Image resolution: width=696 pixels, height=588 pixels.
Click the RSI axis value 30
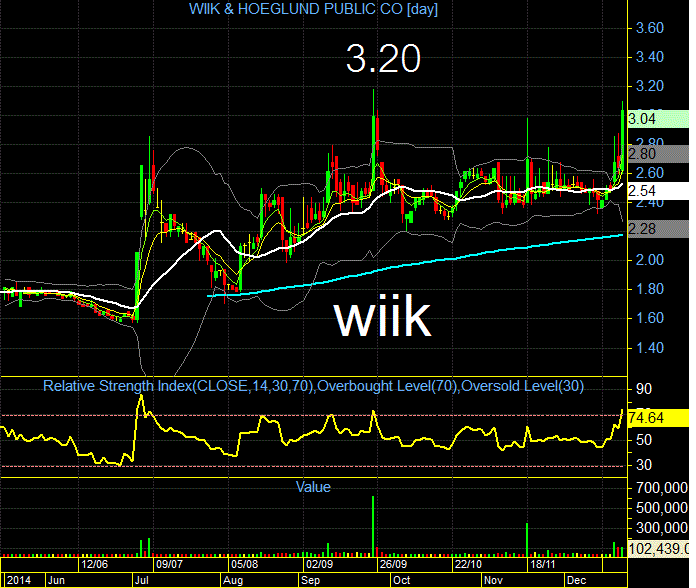[x=644, y=465]
